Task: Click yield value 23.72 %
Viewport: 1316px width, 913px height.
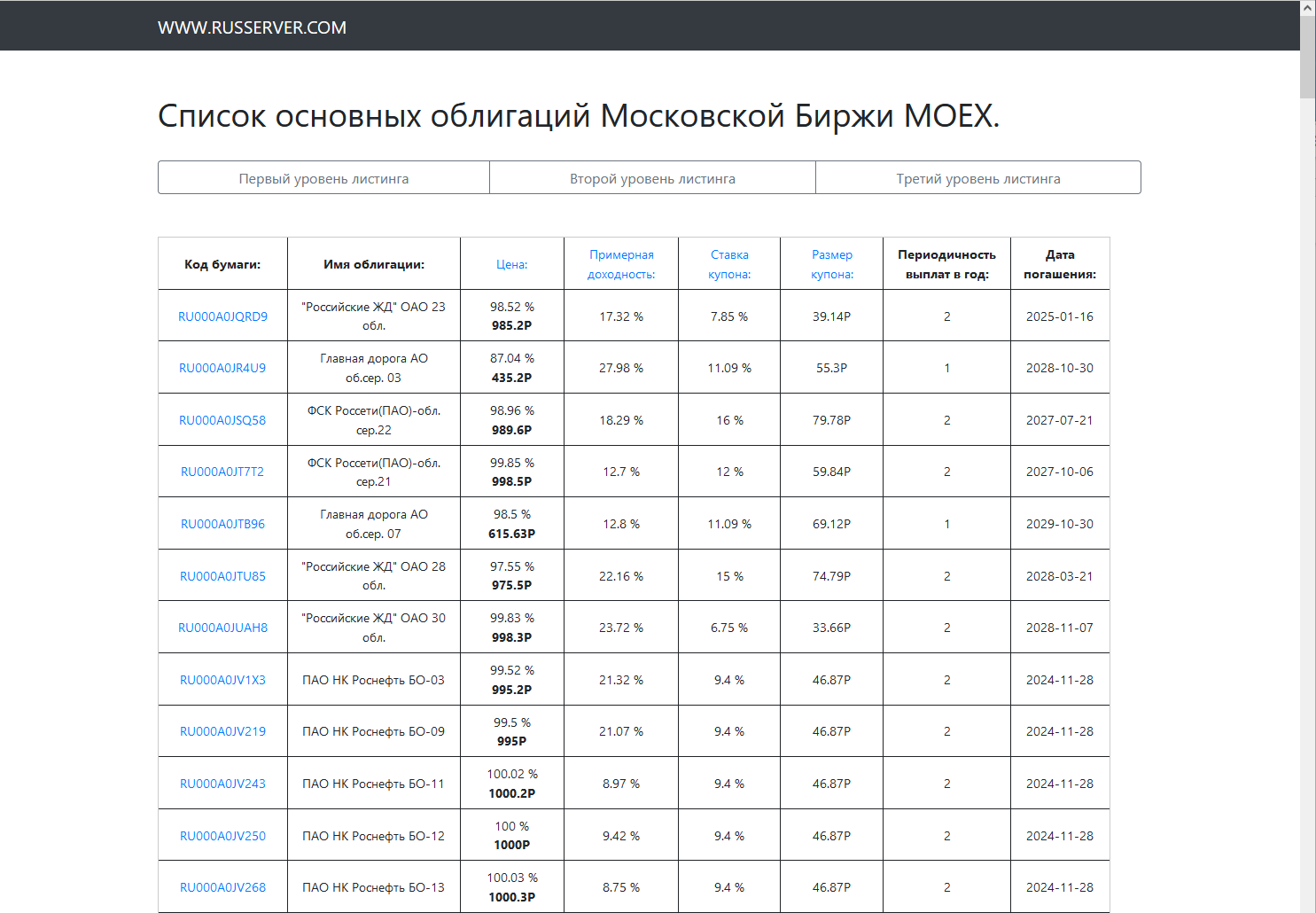Action: click(x=621, y=628)
